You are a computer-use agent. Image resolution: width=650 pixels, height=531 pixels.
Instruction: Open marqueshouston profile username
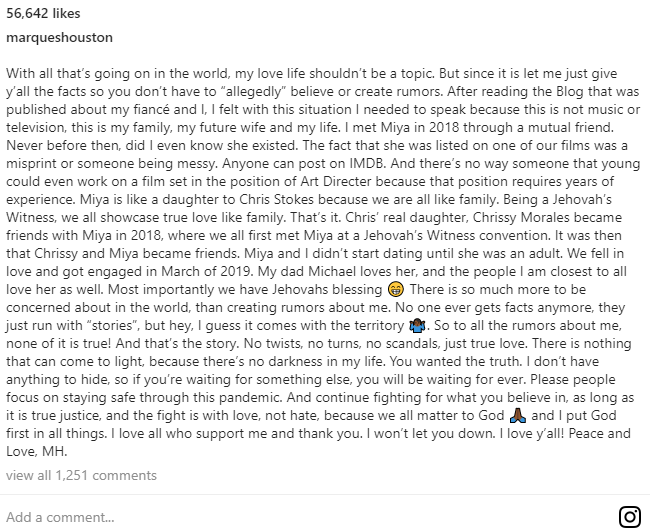pyautogui.click(x=59, y=37)
